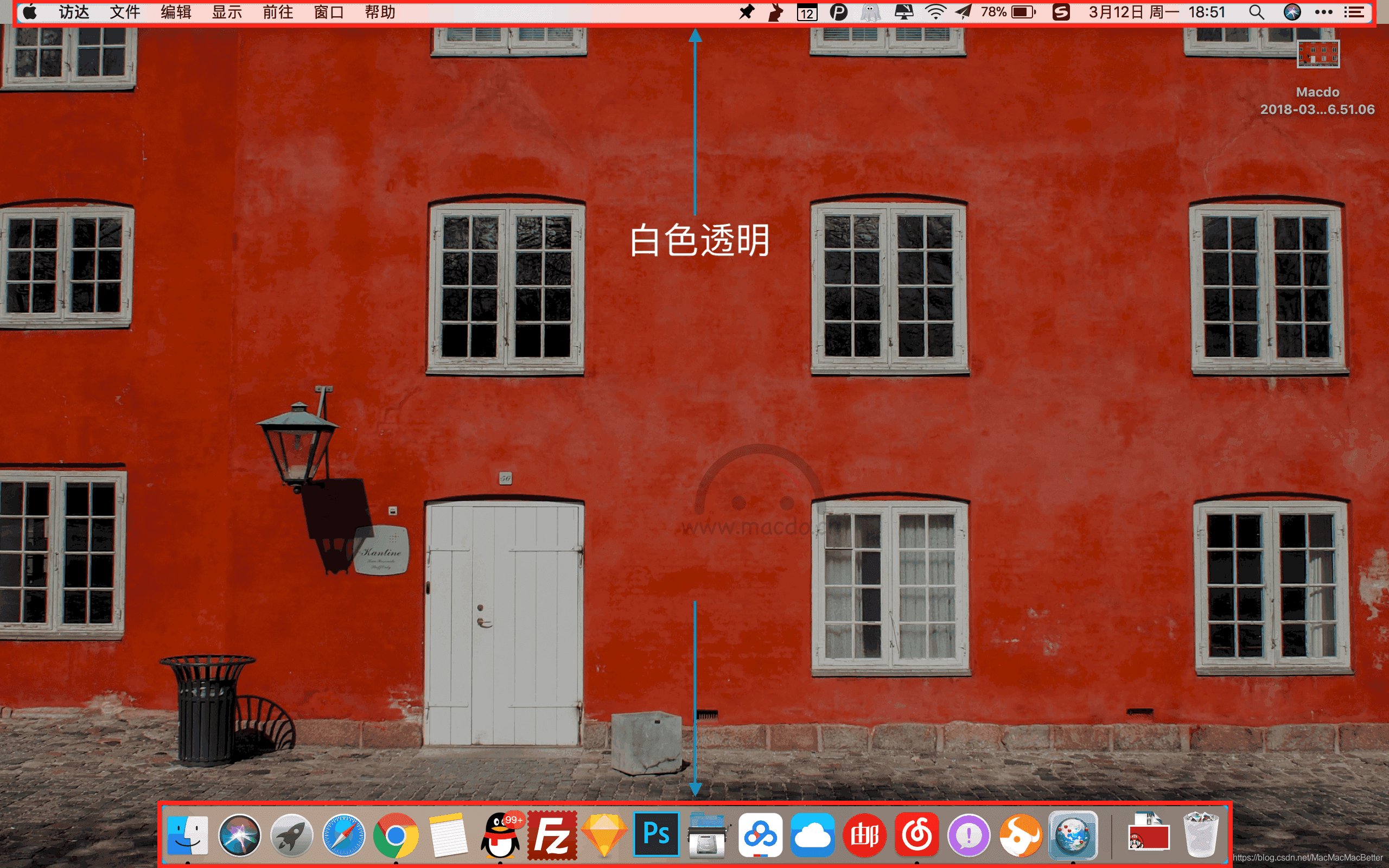
Task: Open the Sogou input method menu
Action: click(x=1061, y=12)
